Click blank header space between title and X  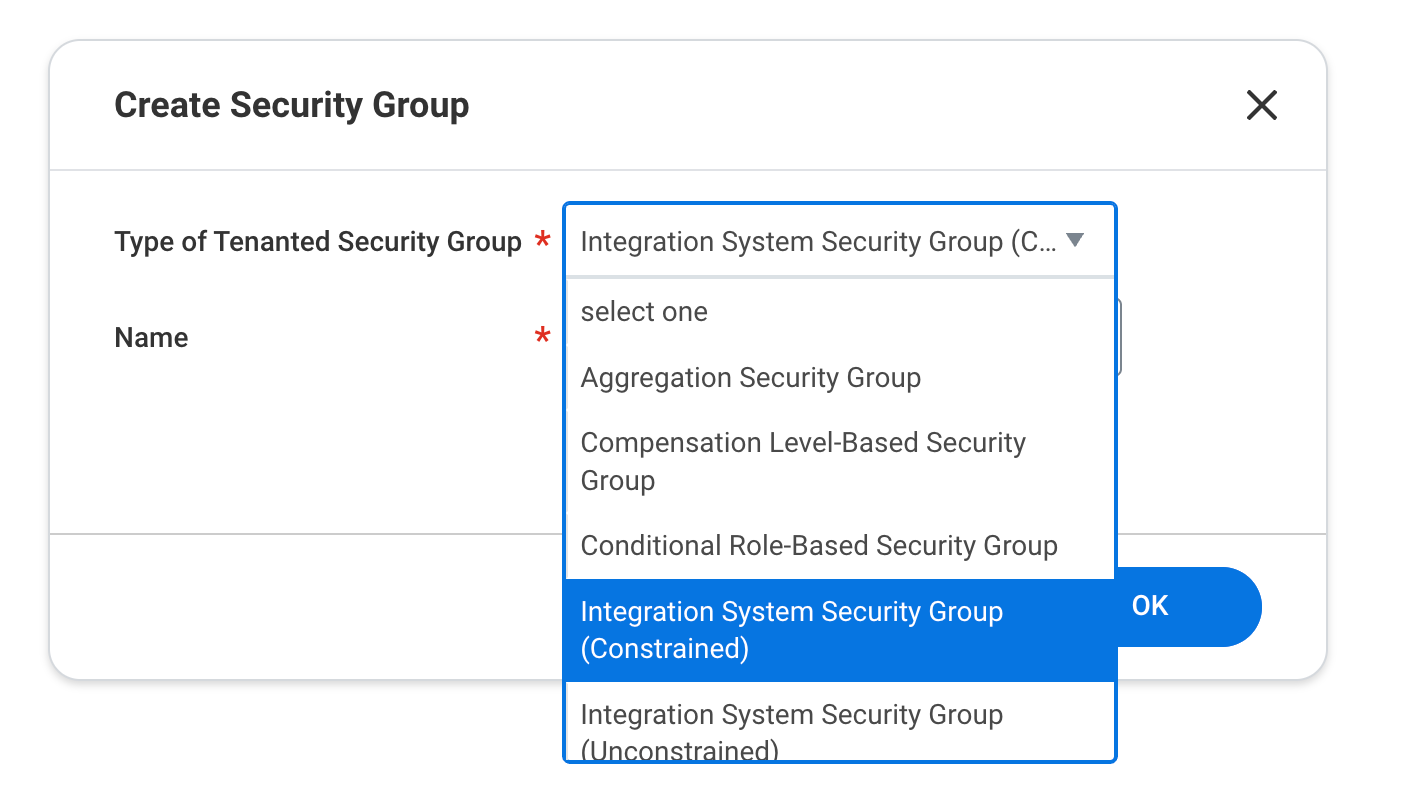[x=850, y=105]
